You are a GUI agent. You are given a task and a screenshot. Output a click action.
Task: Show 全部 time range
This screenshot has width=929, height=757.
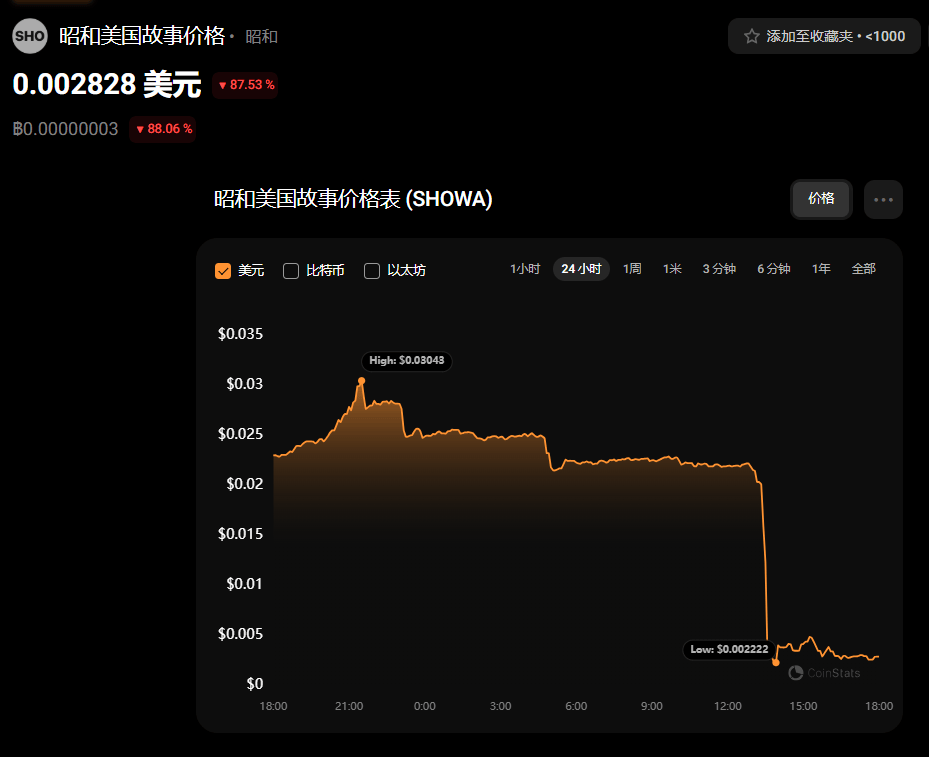tap(863, 269)
